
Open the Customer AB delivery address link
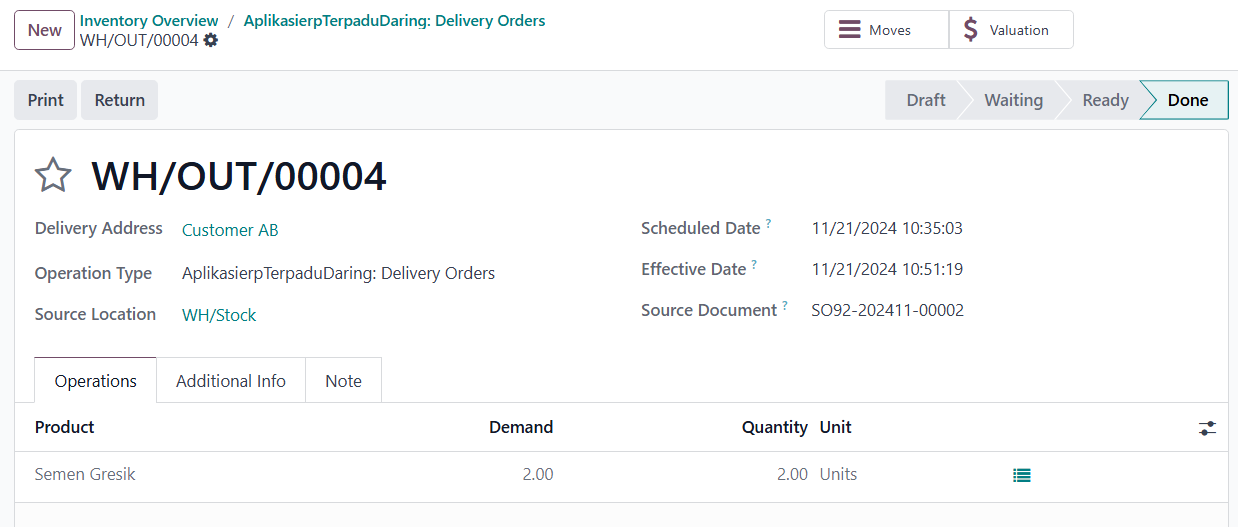tap(230, 230)
